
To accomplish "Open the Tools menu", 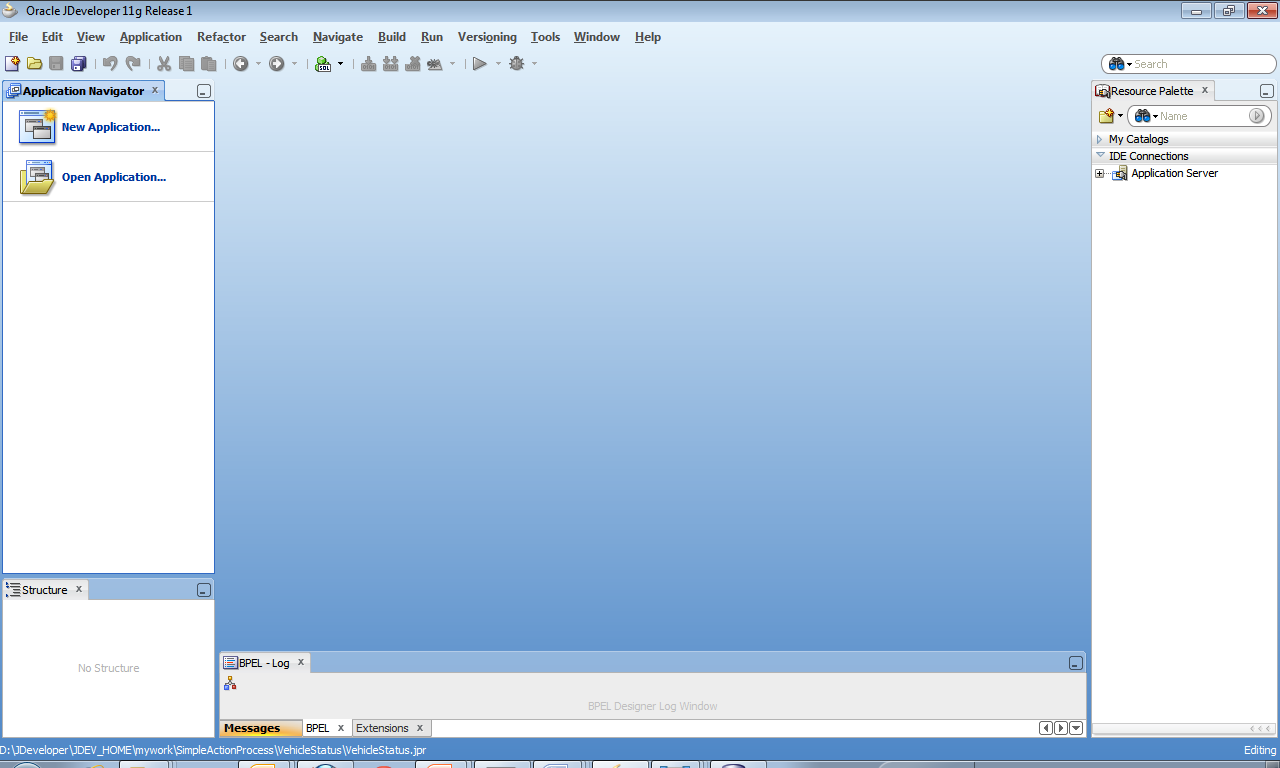I will (x=545, y=37).
